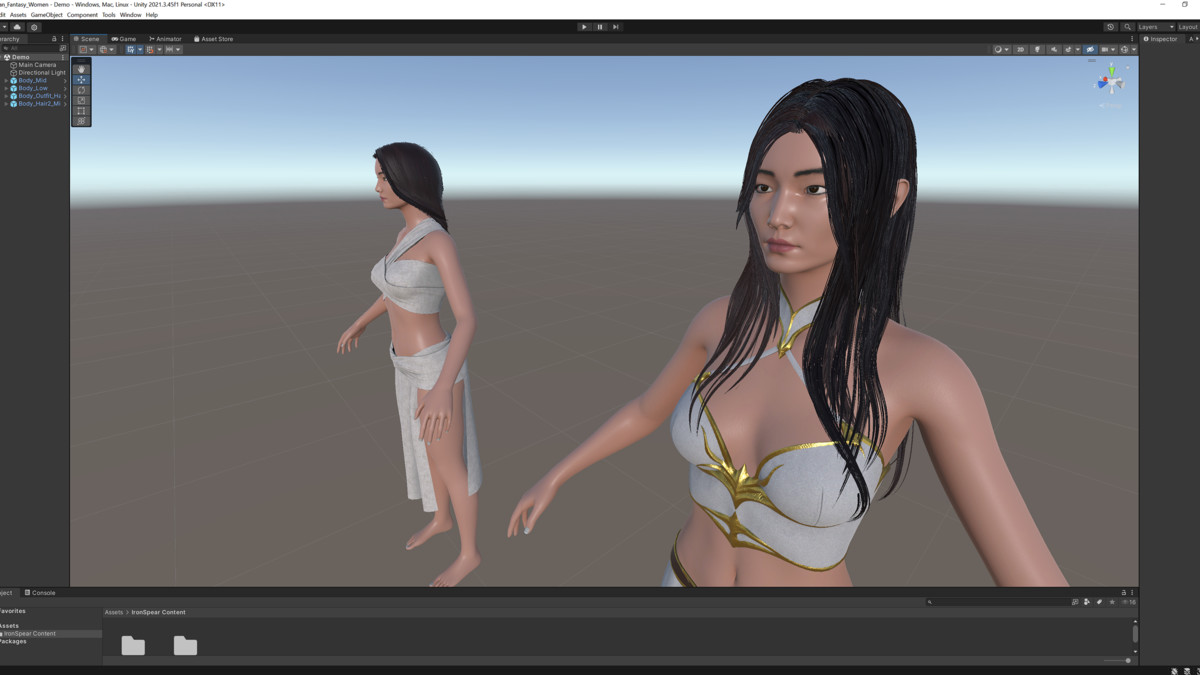This screenshot has height=675, width=1200.
Task: Toggle scene effects icon
Action: tap(1068, 49)
